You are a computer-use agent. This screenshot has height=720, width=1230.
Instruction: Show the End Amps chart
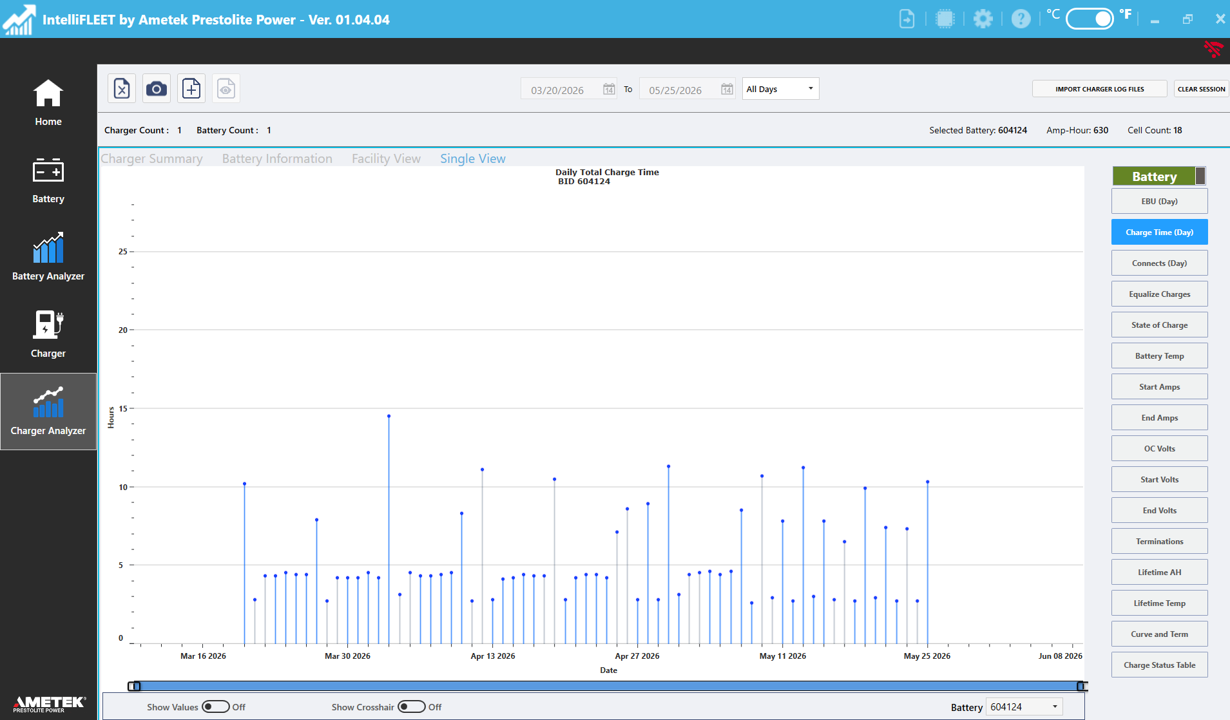coord(1159,418)
